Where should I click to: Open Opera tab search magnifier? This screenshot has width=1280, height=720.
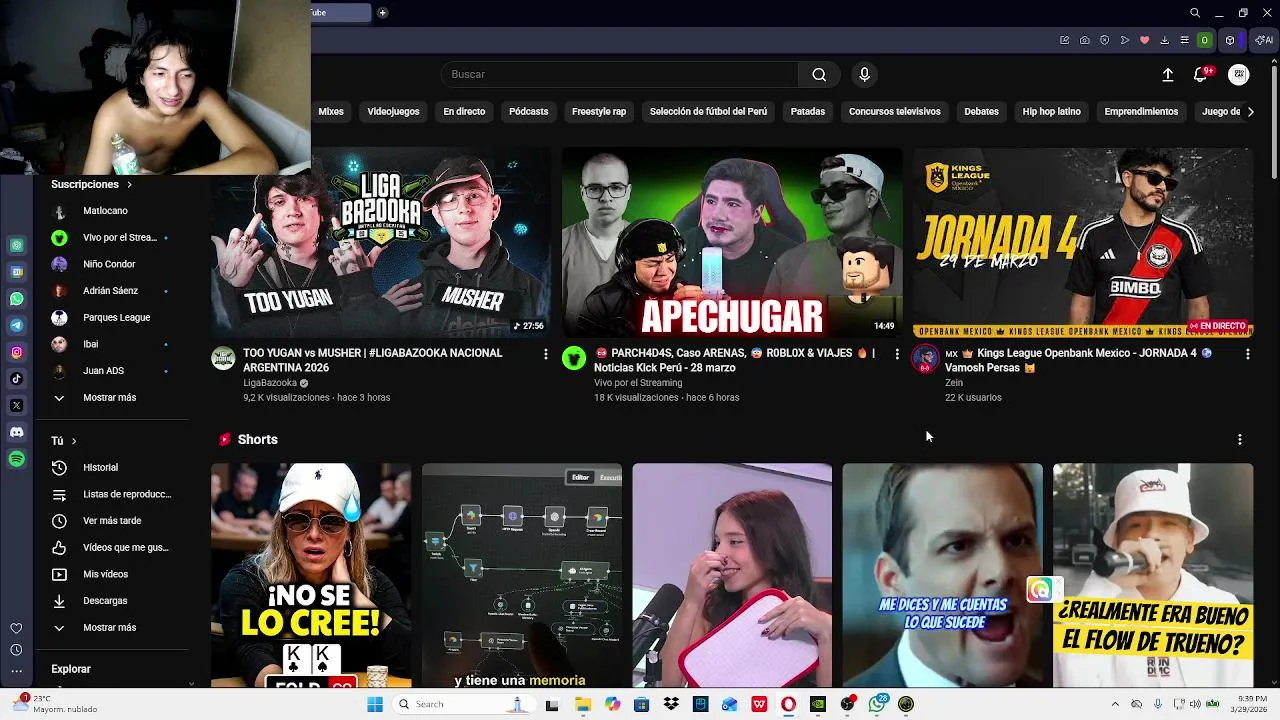pos(1195,13)
